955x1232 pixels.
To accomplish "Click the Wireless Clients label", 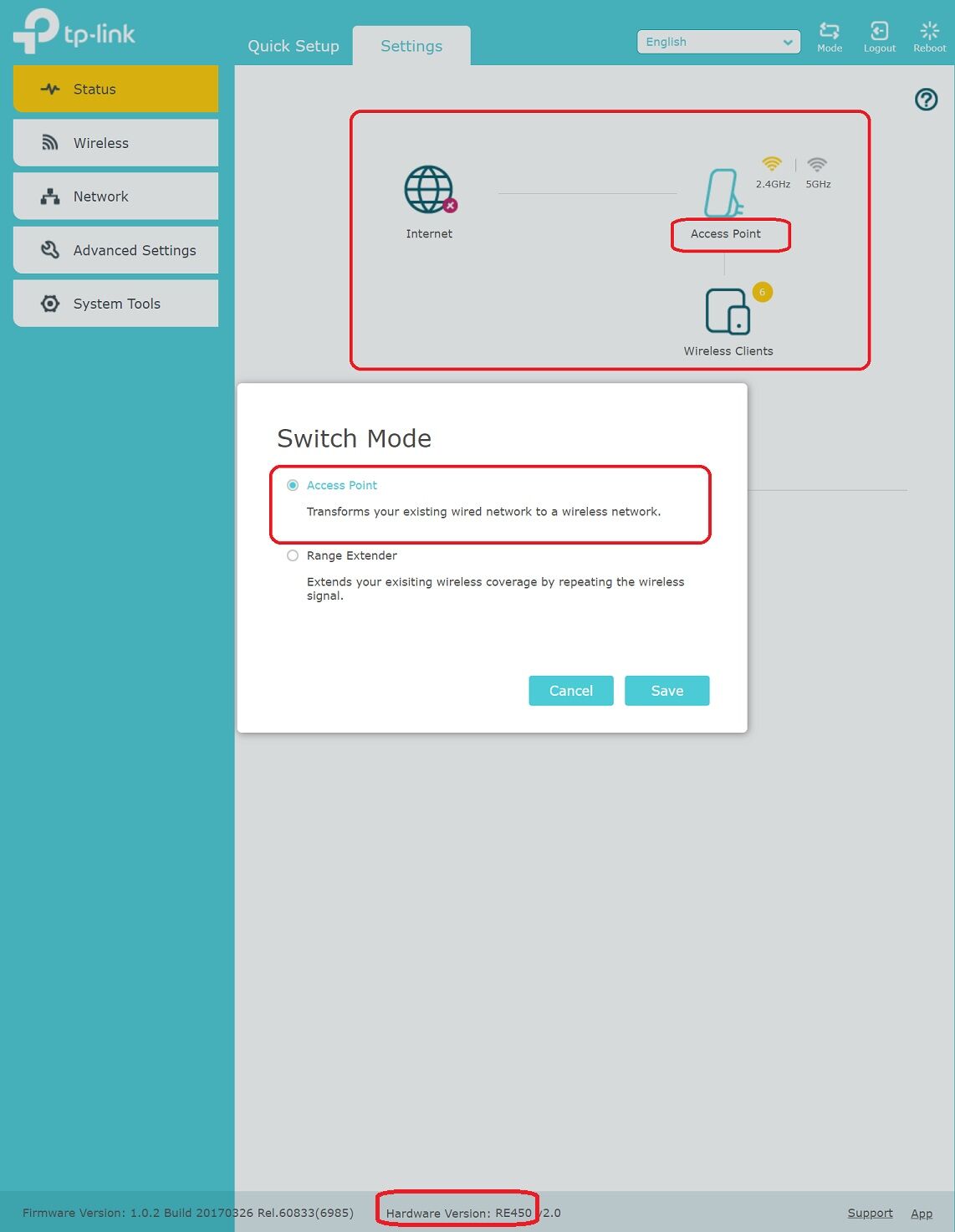I will [x=728, y=351].
